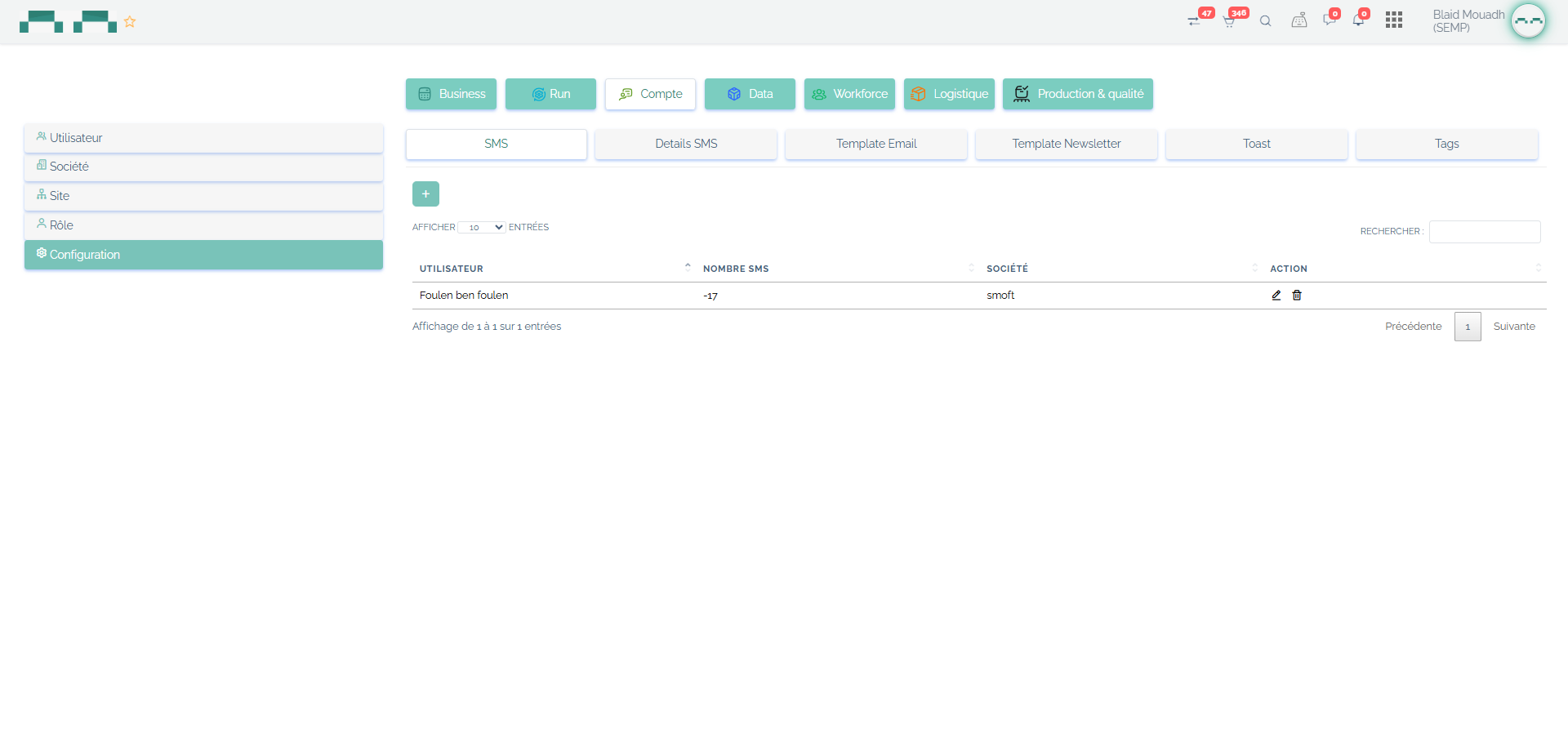
Task: Sort by the Utilisateur column header
Action: (554, 269)
